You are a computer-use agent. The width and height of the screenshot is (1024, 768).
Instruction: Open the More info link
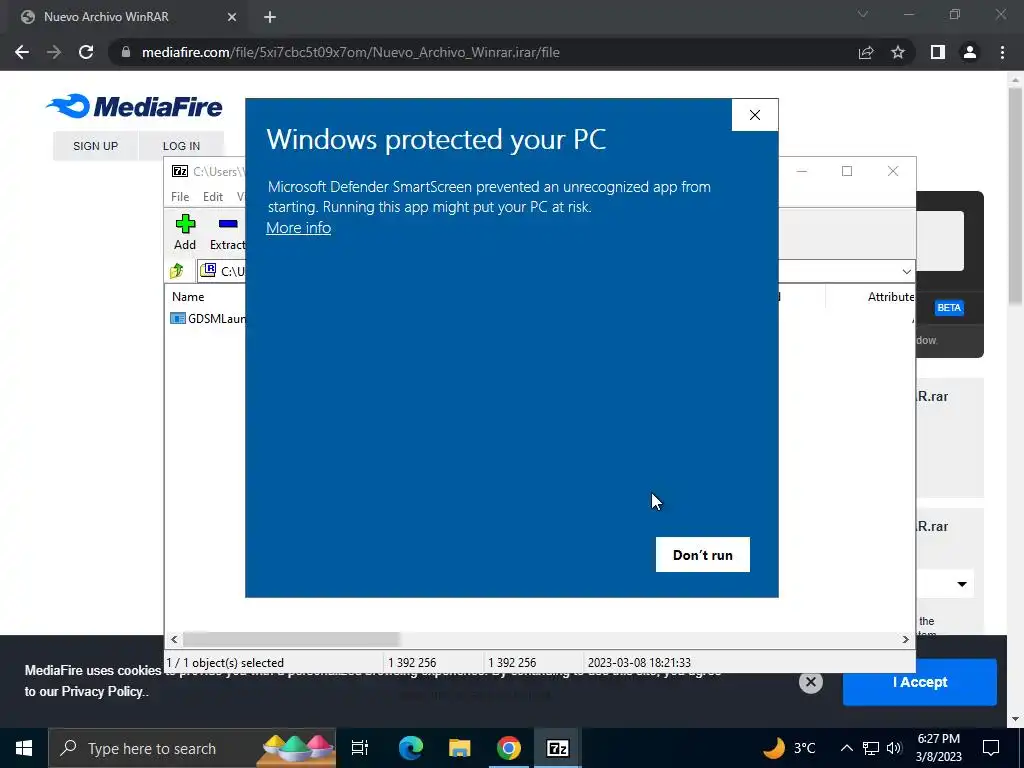(298, 227)
